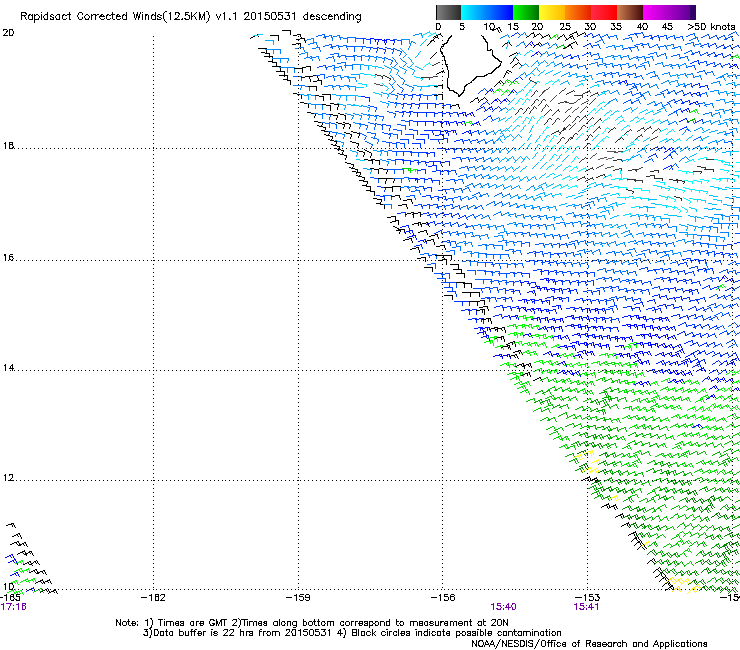Click the 'Rapidscat Corrected Winds(12.5KM)' title
740x650 pixels.
(115, 17)
